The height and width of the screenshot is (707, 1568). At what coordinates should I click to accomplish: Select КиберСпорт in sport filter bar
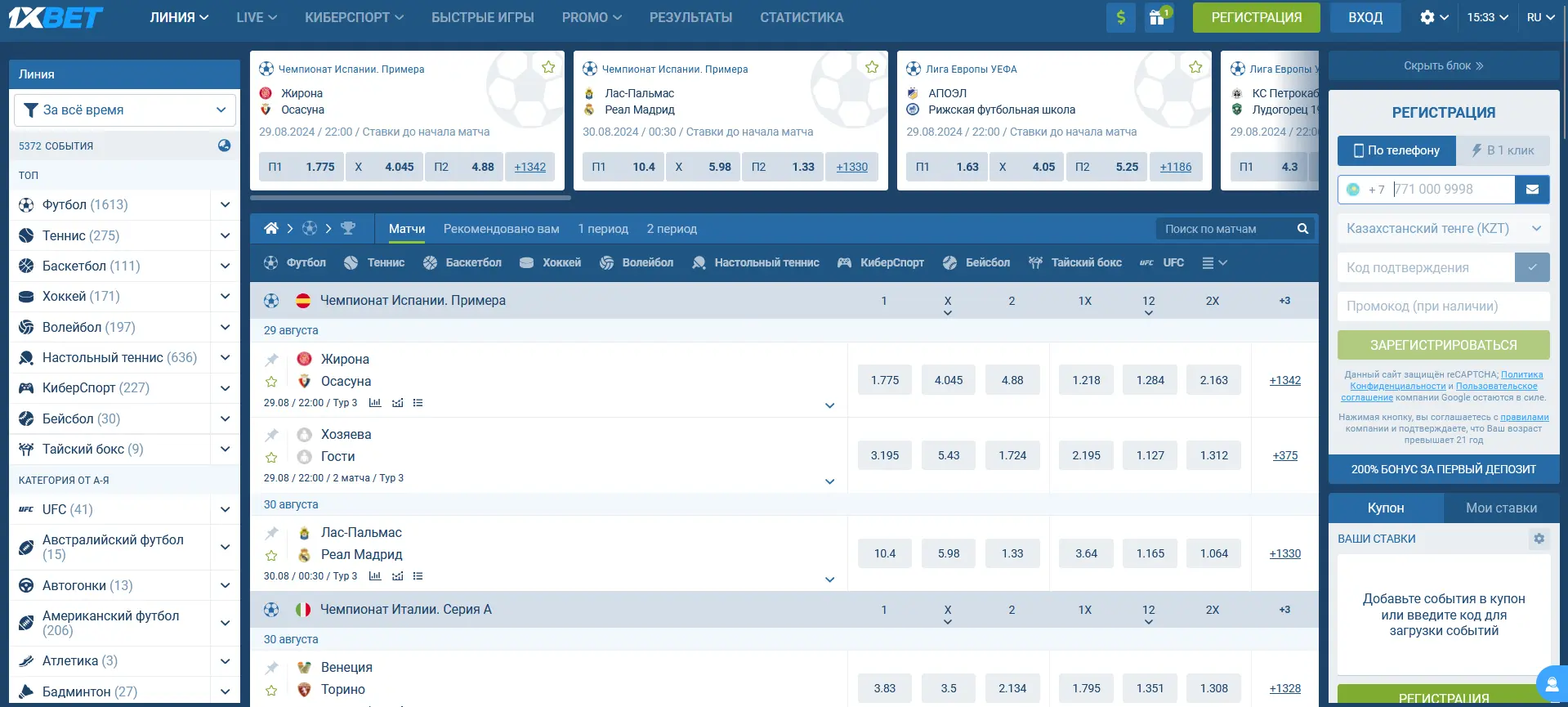click(x=881, y=262)
